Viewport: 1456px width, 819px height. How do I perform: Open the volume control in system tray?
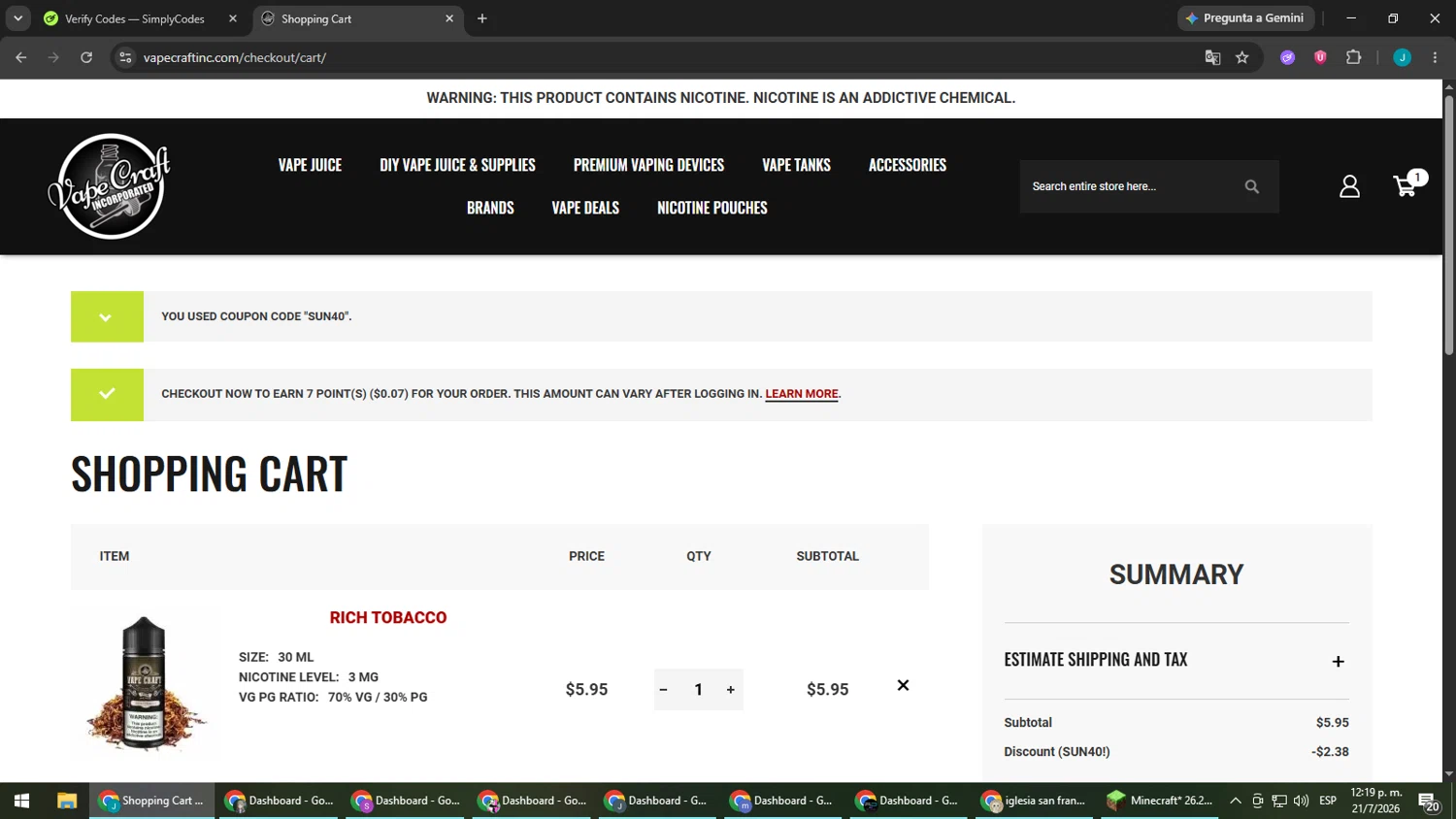click(x=1301, y=801)
